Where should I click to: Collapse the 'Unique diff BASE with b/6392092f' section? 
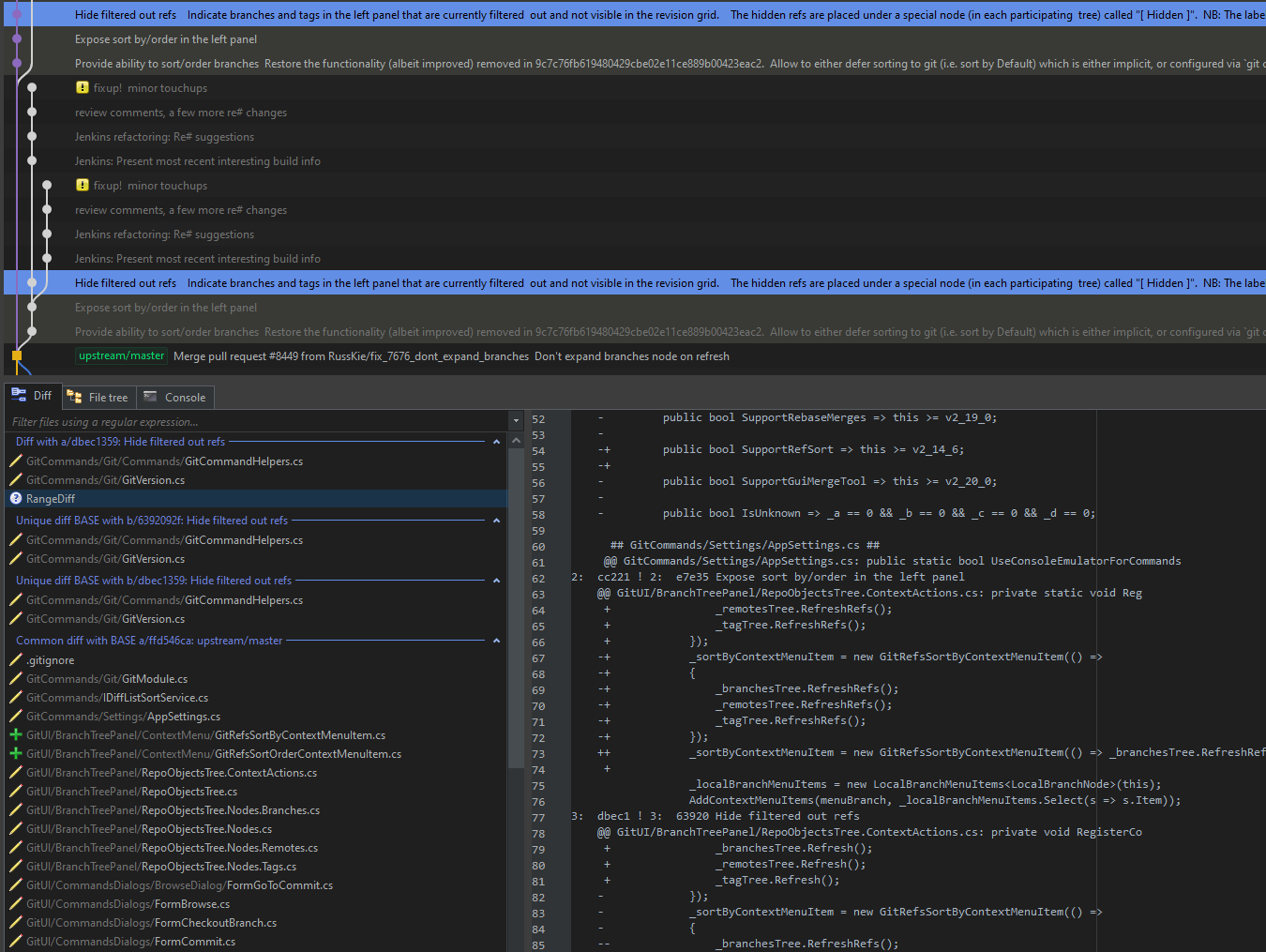tap(498, 520)
